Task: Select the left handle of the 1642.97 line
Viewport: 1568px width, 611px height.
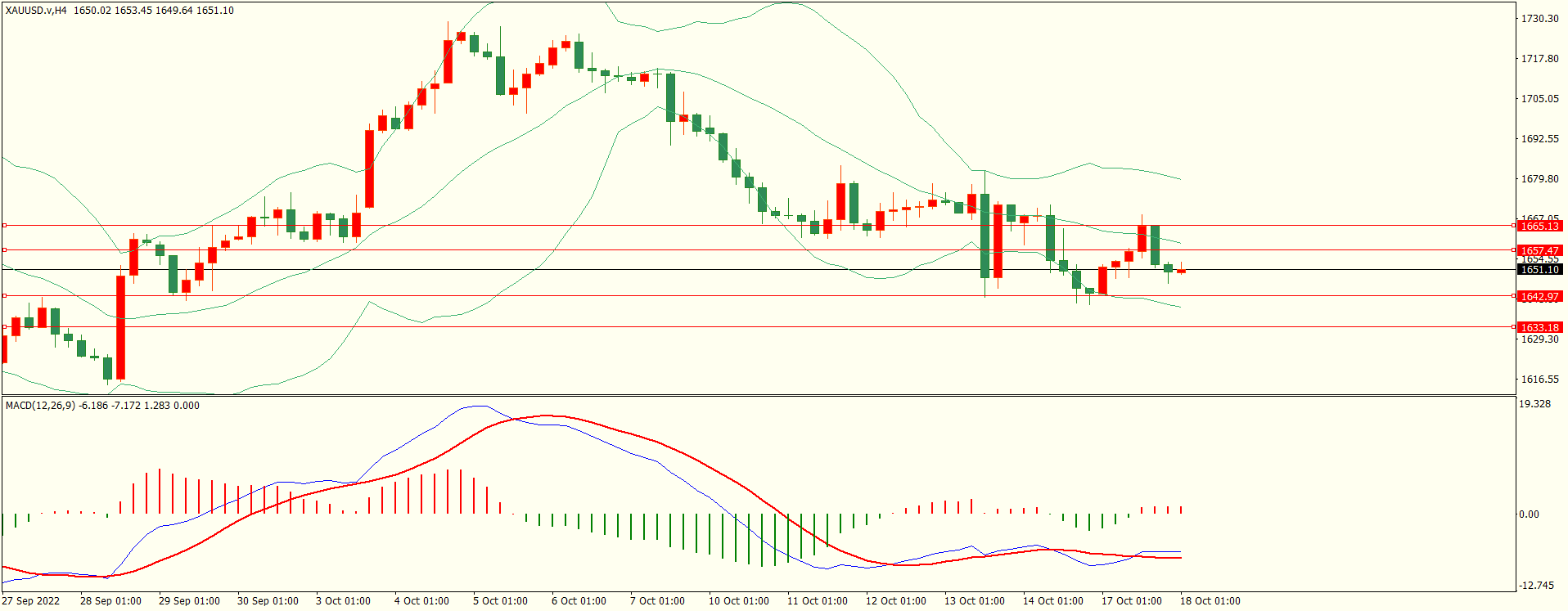Action: 4,295
